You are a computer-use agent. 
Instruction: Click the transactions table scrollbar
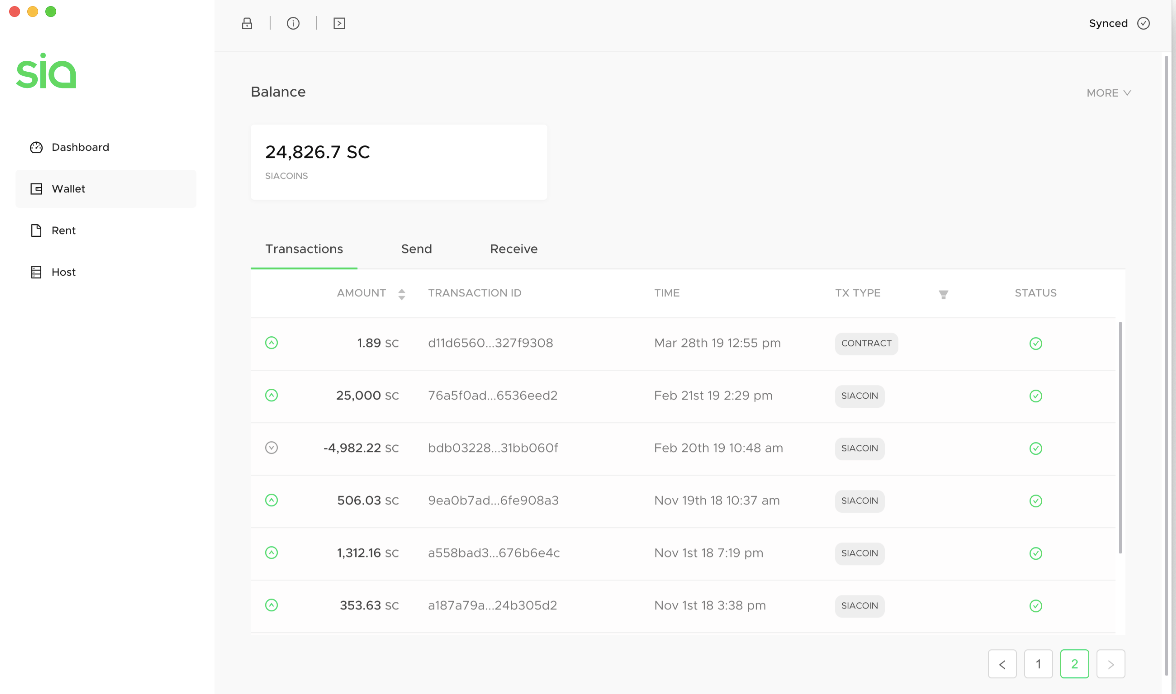point(1120,438)
